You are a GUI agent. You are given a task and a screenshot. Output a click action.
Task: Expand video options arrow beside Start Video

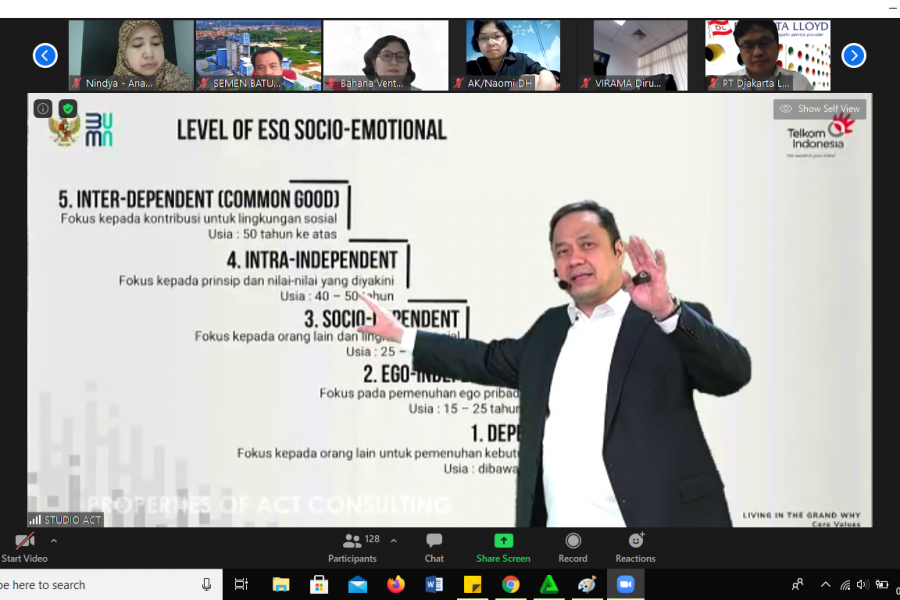click(x=54, y=541)
